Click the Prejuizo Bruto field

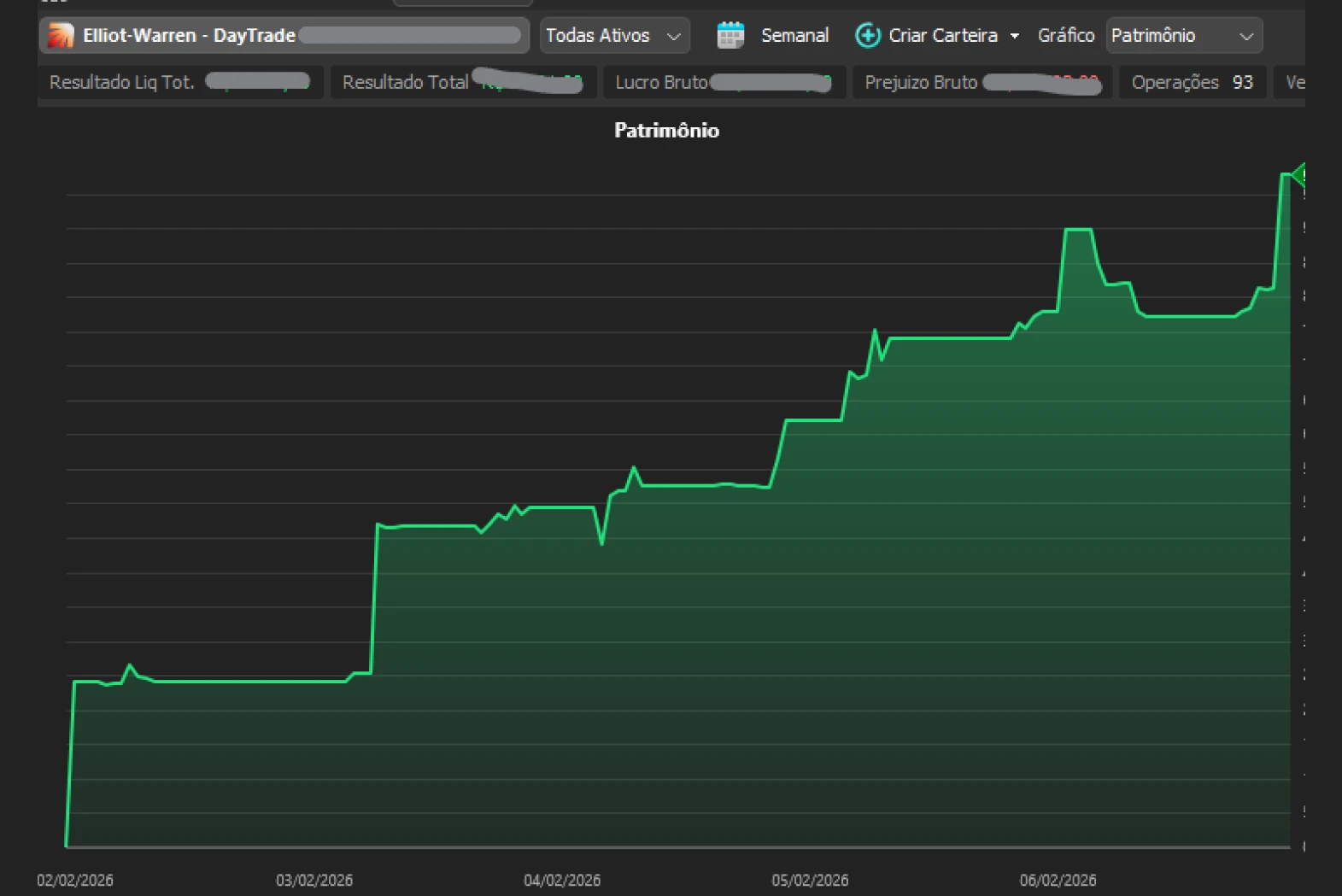(982, 83)
